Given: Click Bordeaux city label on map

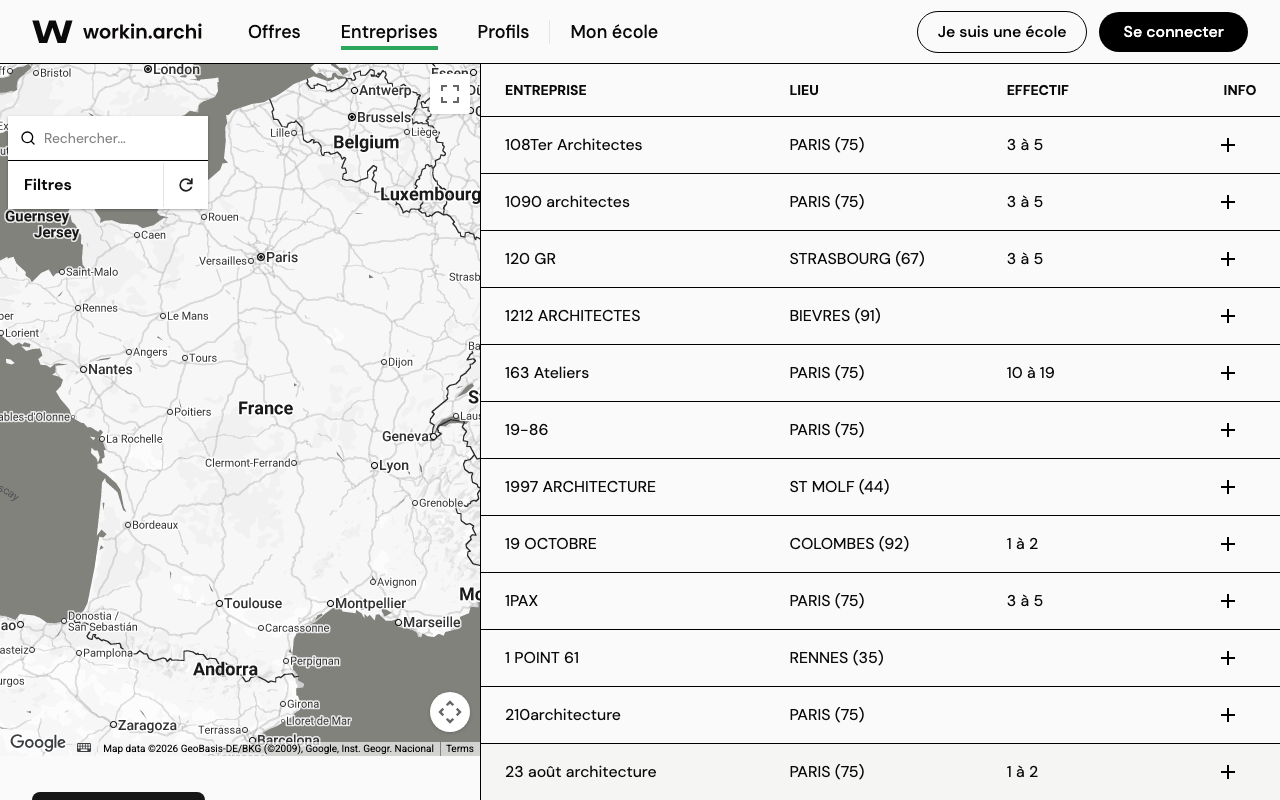Looking at the screenshot, I should (155, 525).
